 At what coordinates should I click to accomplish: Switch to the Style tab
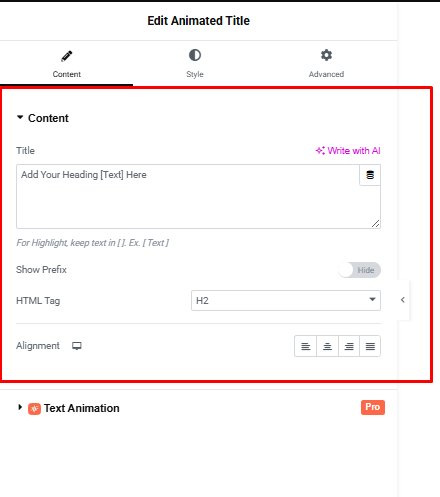(x=195, y=64)
